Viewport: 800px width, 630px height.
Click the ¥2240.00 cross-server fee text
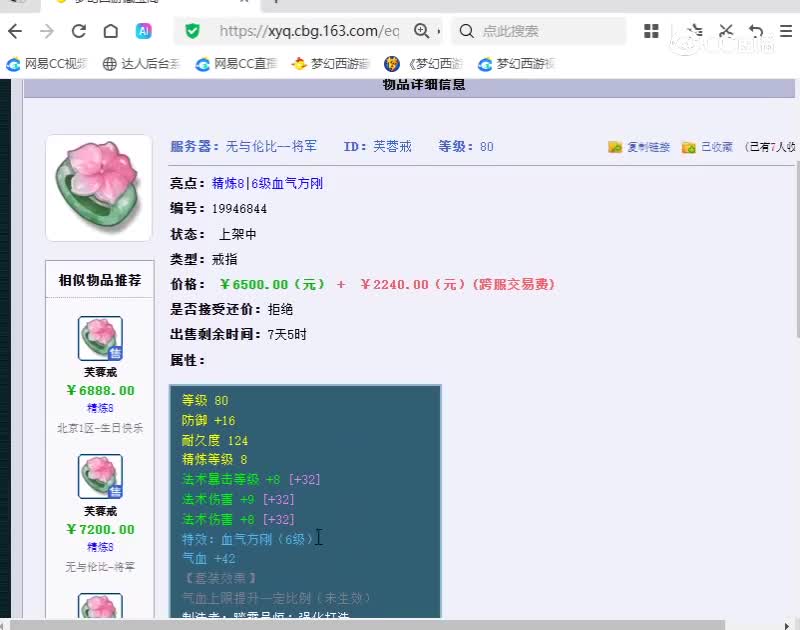click(457, 284)
